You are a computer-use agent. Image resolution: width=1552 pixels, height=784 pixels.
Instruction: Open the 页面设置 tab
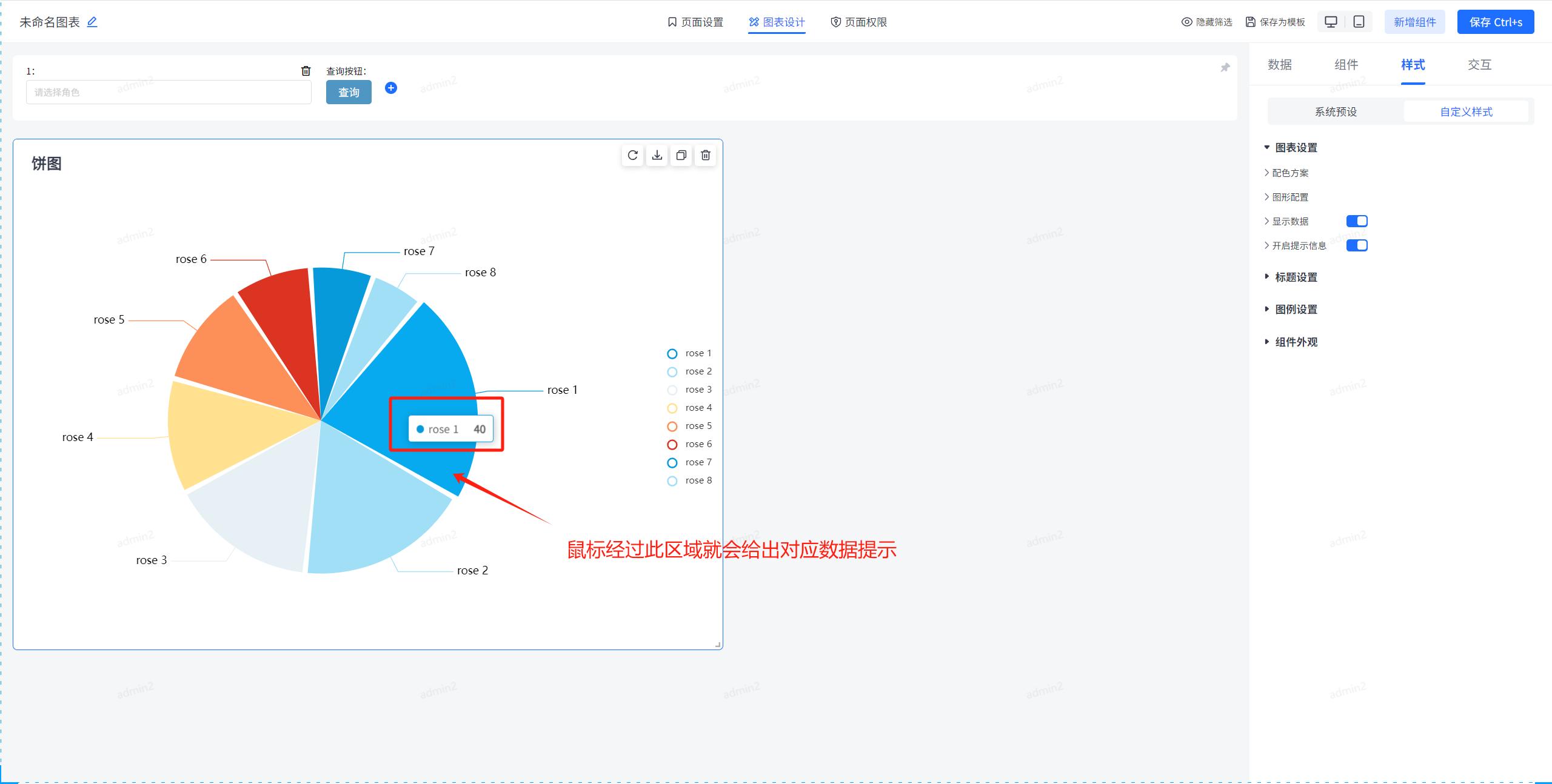coord(695,22)
